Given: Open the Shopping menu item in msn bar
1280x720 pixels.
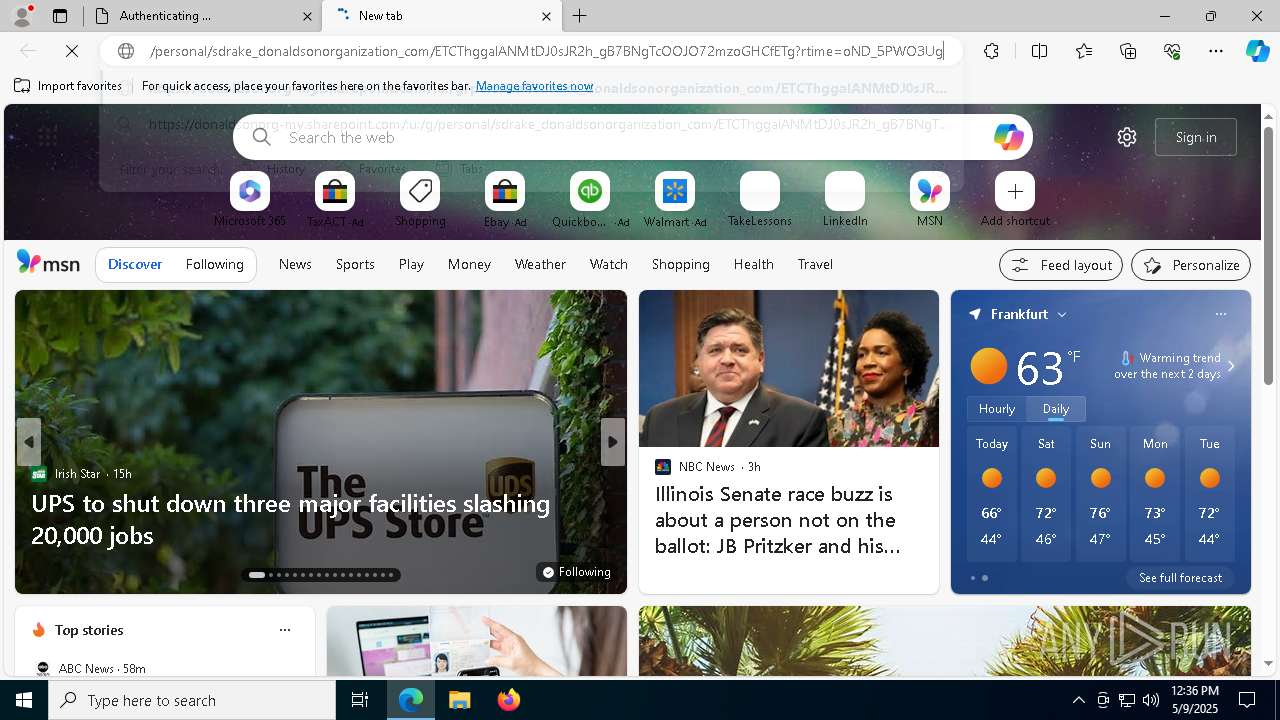Looking at the screenshot, I should point(681,265).
